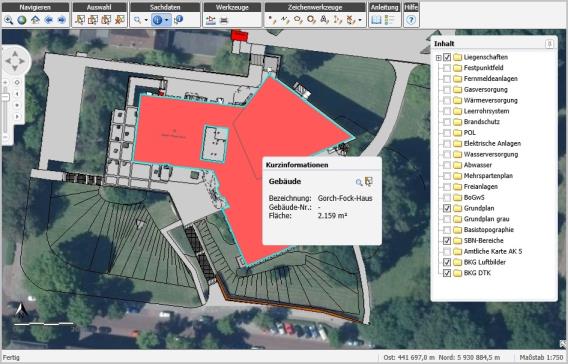568x364 pixels.
Task: Click the Sachdaten search magnifier icon
Action: (x=137, y=20)
